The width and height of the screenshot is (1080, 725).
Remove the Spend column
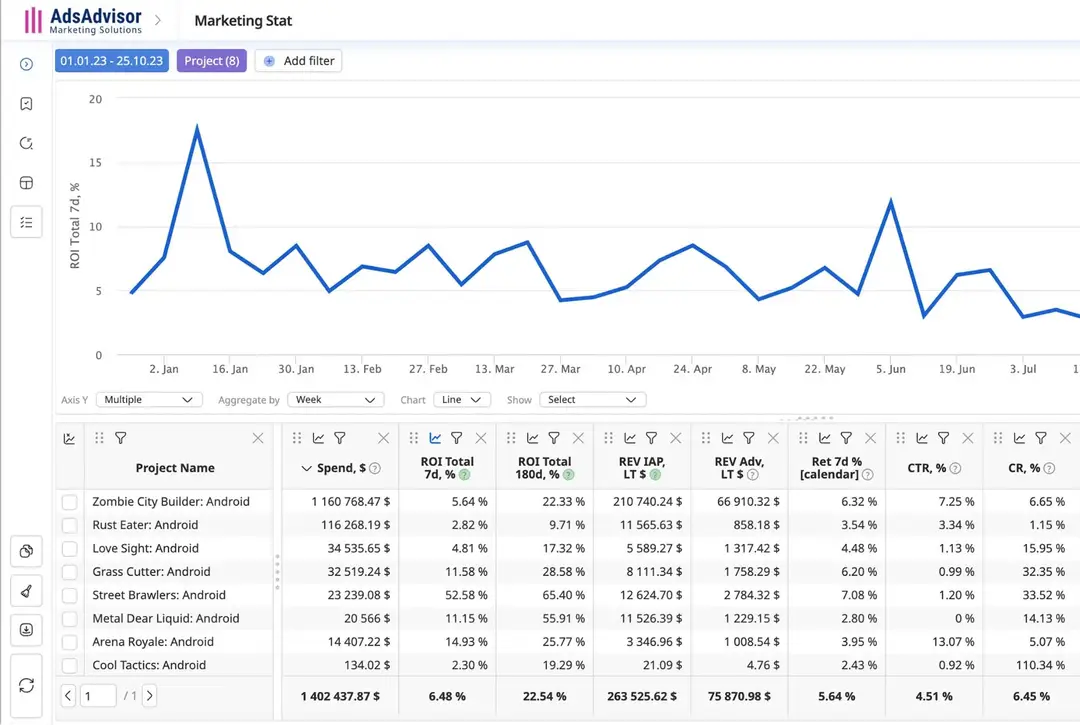[x=384, y=438]
